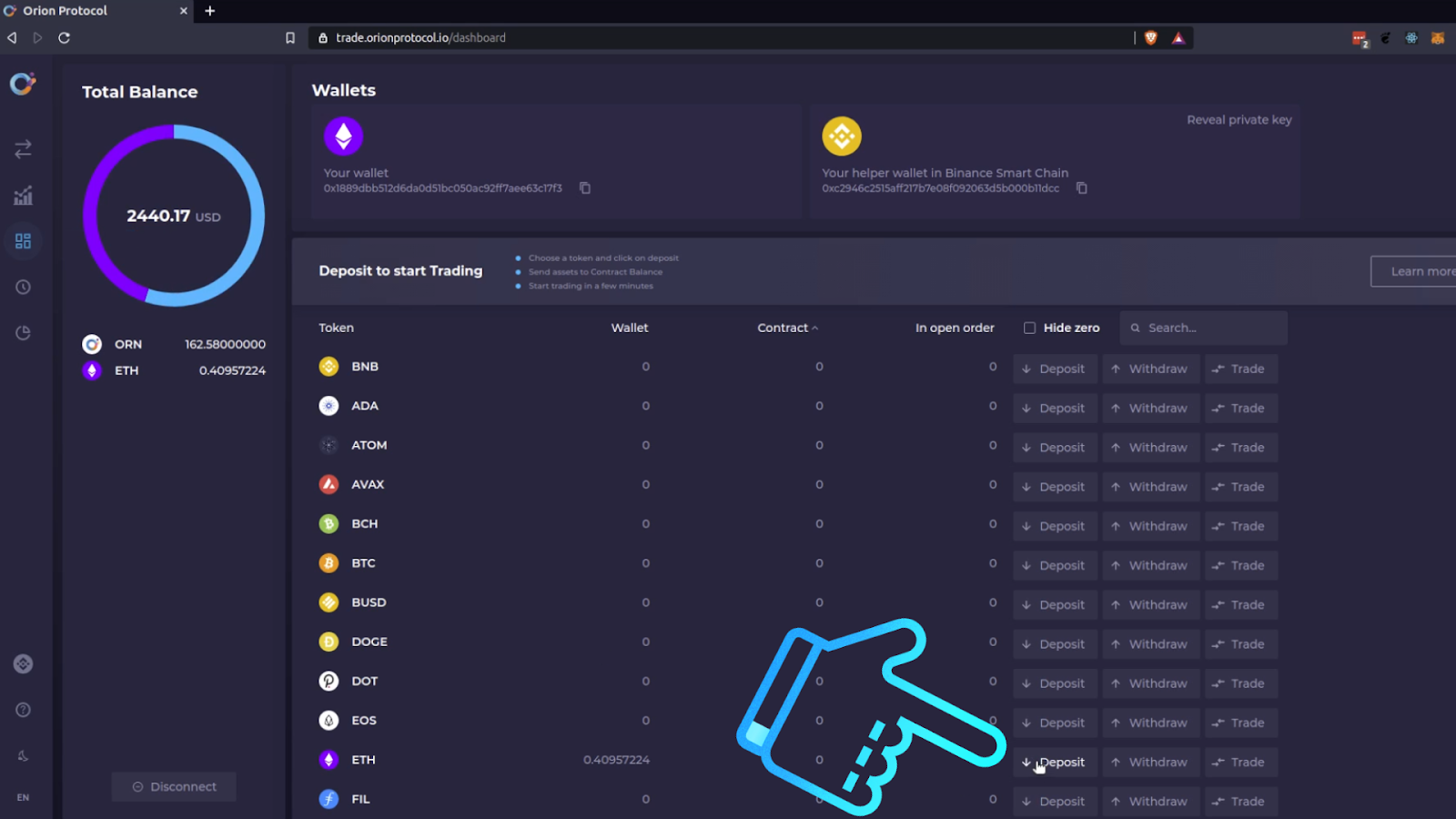Withdraw BCH from contract

pyautogui.click(x=1150, y=526)
